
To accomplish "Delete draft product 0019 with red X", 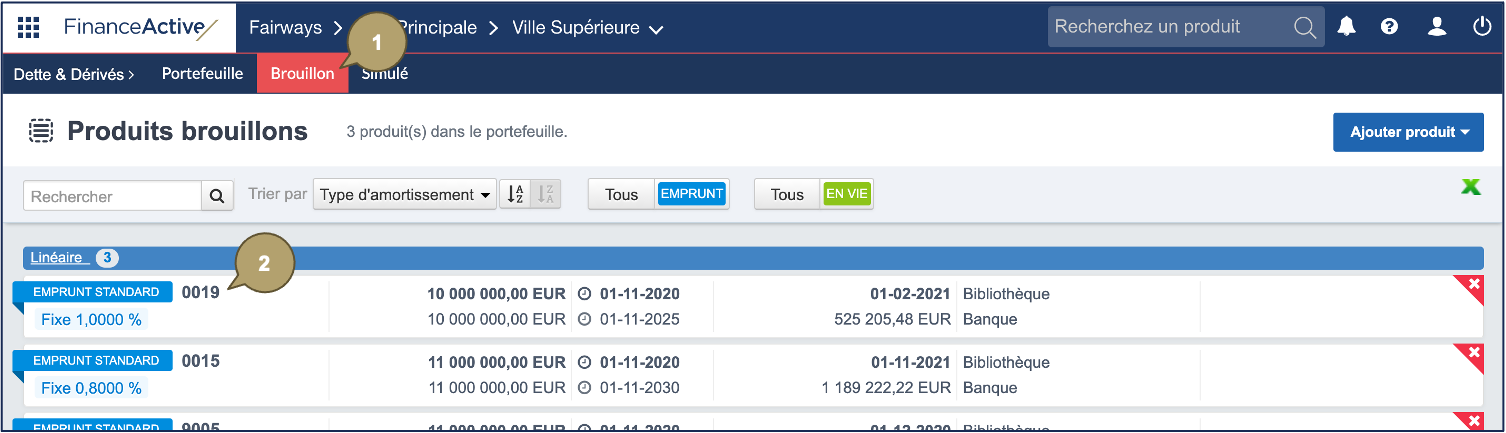I will 1473,286.
